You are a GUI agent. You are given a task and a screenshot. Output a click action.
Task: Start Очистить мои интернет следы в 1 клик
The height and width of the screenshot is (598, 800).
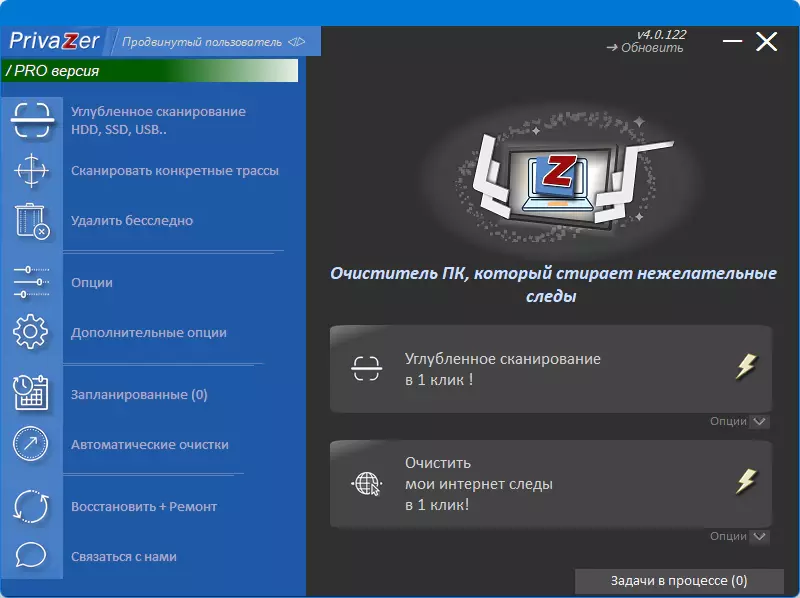click(x=551, y=484)
